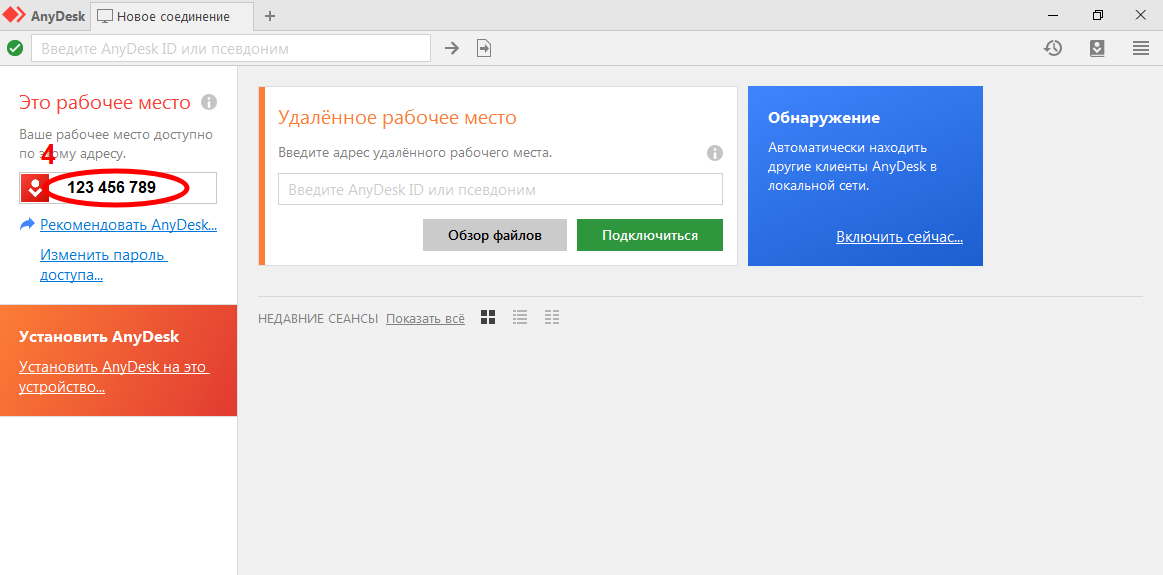Click Установить AnyDesk на это устройство link
The width and height of the screenshot is (1163, 575).
click(x=114, y=377)
